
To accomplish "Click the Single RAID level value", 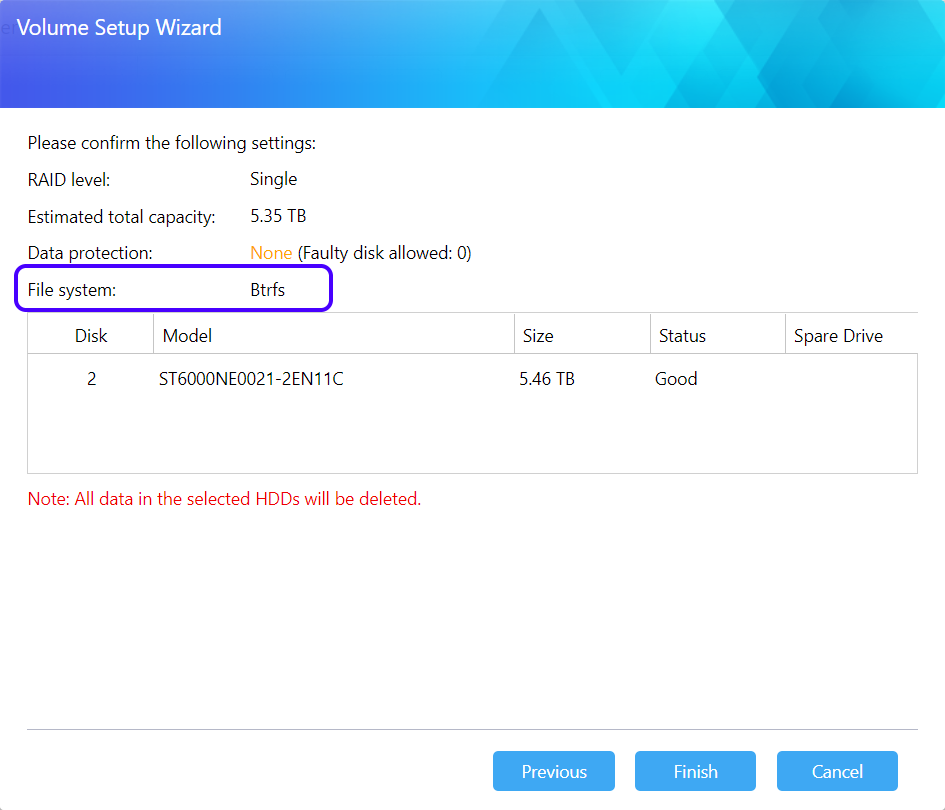I will [273, 179].
